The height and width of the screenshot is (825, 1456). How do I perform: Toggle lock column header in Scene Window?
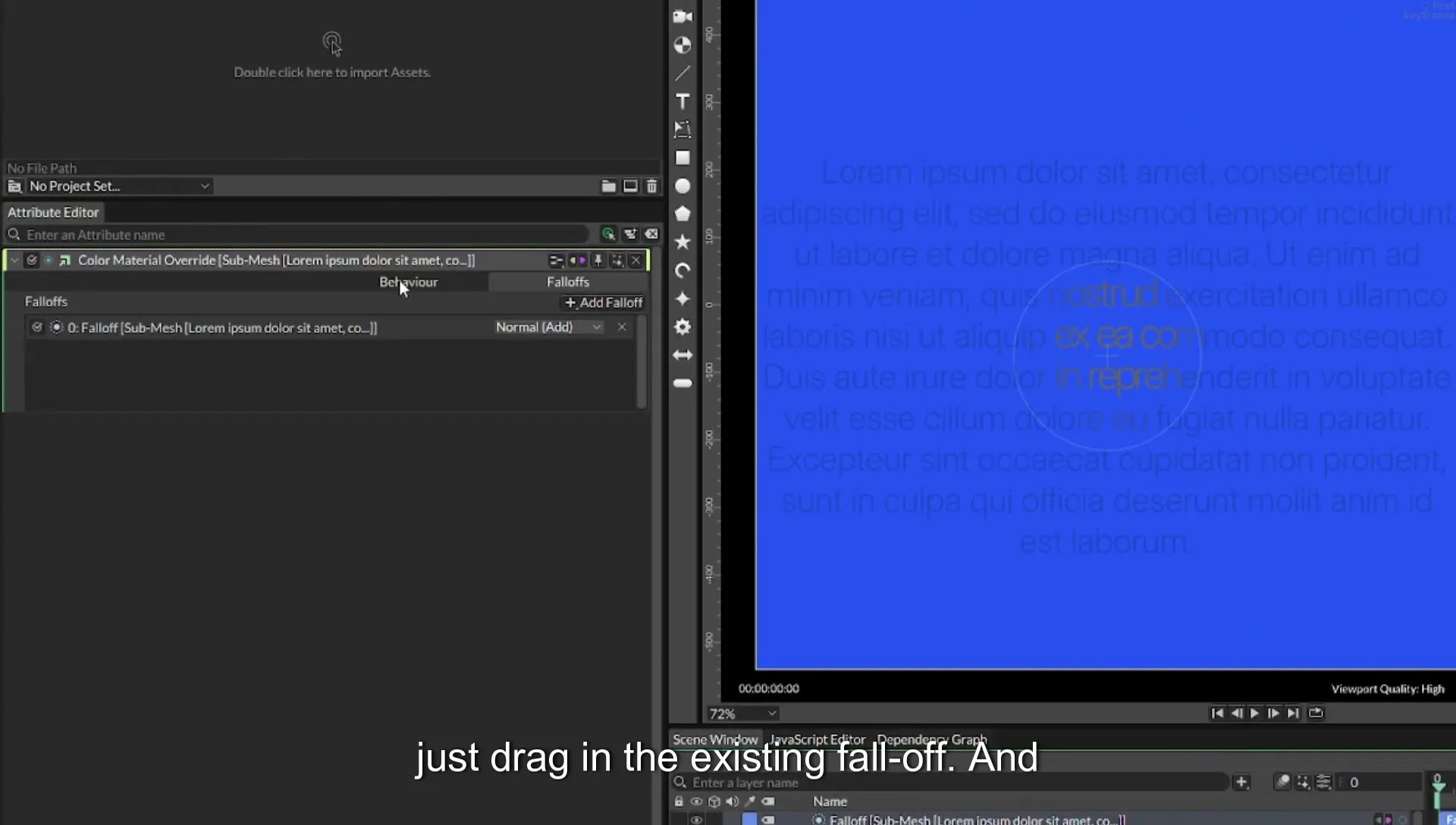pyautogui.click(x=679, y=801)
